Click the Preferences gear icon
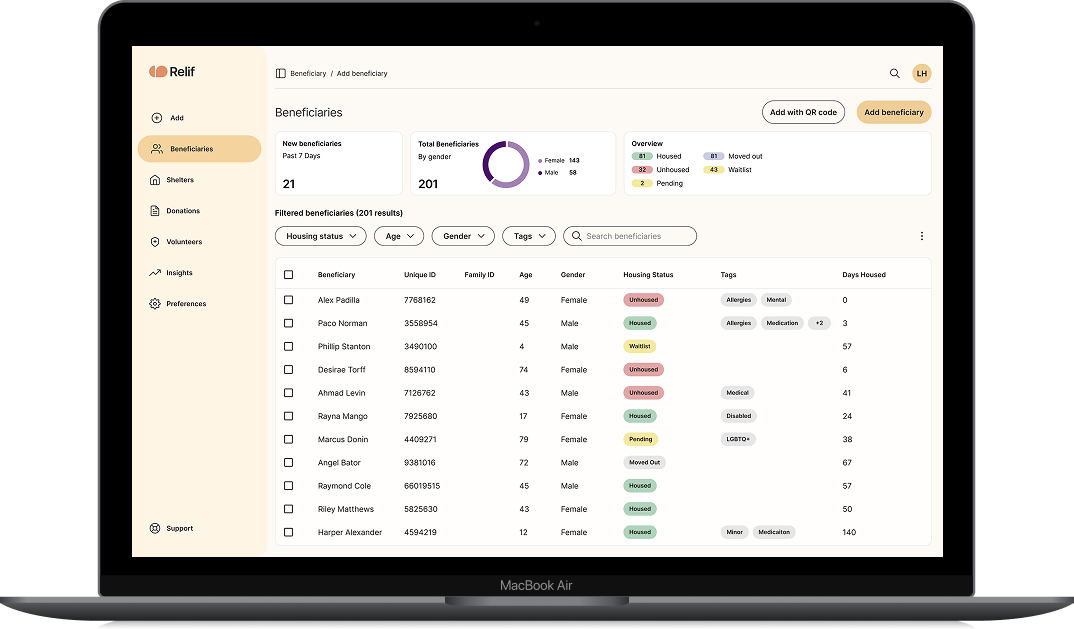This screenshot has height=629, width=1074. tap(155, 304)
